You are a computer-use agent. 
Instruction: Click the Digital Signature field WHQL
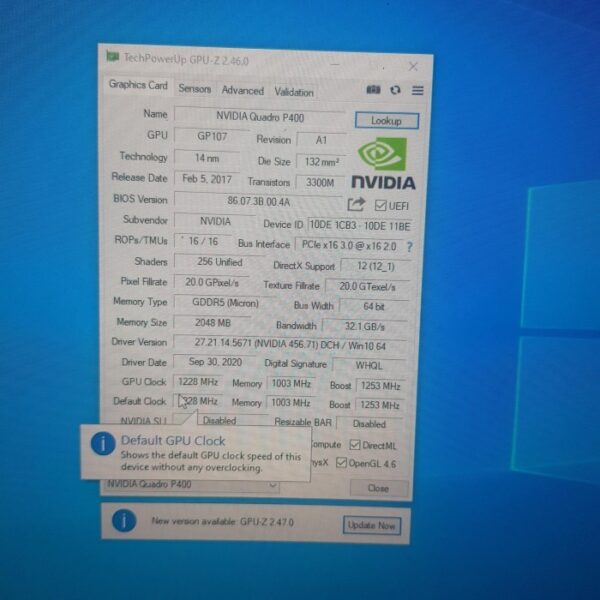(x=368, y=365)
